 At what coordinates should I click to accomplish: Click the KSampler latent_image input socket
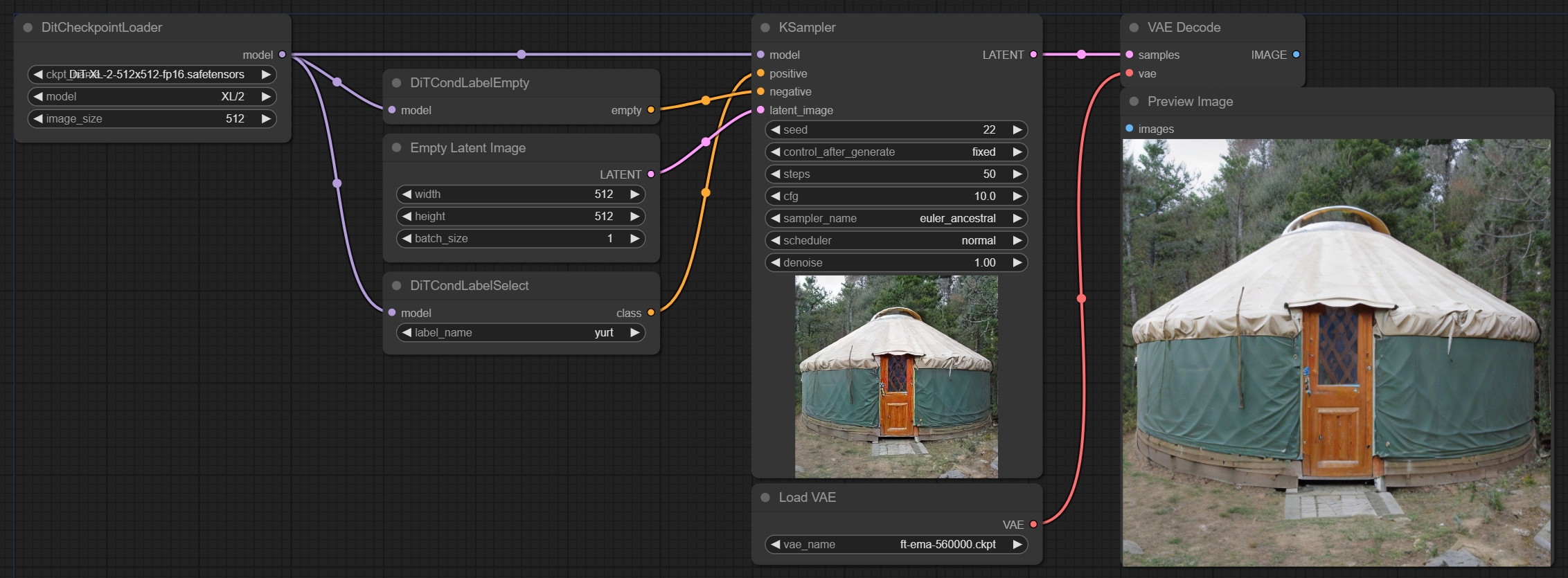[x=760, y=110]
